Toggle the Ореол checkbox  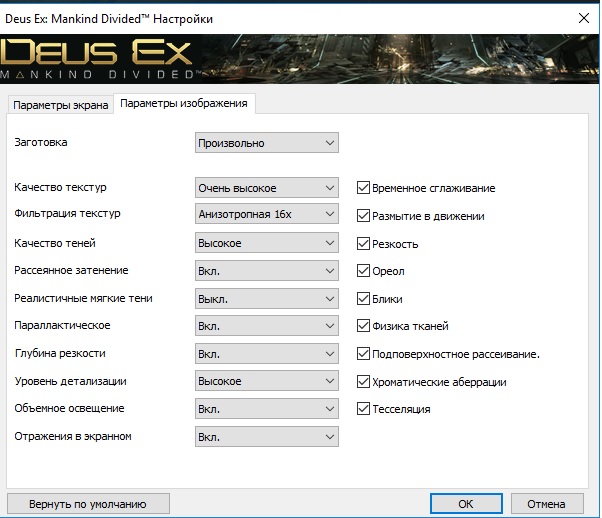[363, 271]
